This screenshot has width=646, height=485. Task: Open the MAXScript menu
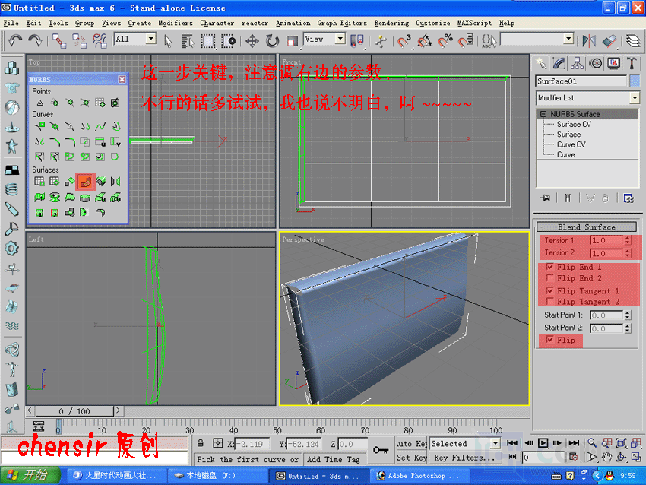[474, 23]
